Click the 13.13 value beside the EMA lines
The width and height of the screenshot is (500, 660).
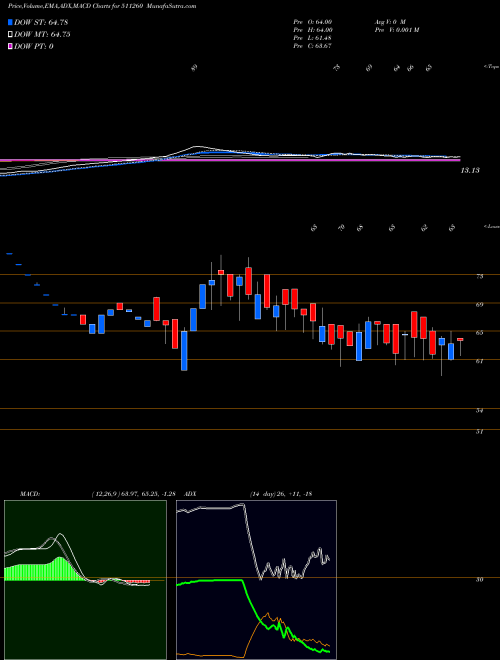(x=470, y=170)
